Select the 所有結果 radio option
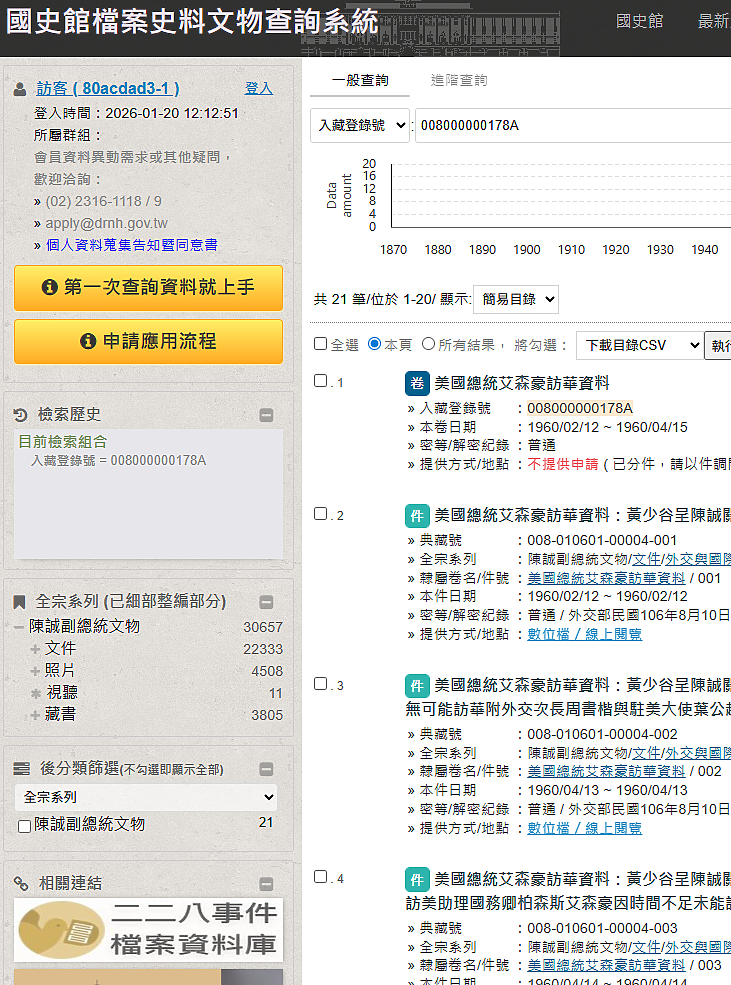Screen dimensions: 731x985 [428, 344]
